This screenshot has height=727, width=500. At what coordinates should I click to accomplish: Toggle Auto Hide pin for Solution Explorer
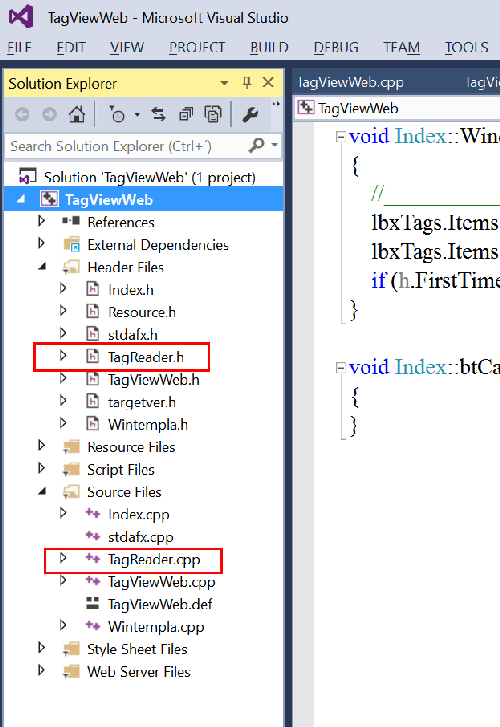(247, 83)
